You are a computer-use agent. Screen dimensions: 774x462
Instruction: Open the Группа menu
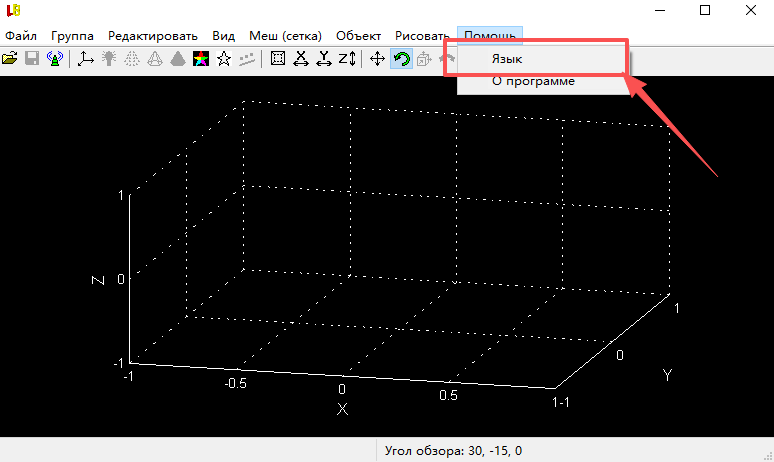[x=72, y=35]
